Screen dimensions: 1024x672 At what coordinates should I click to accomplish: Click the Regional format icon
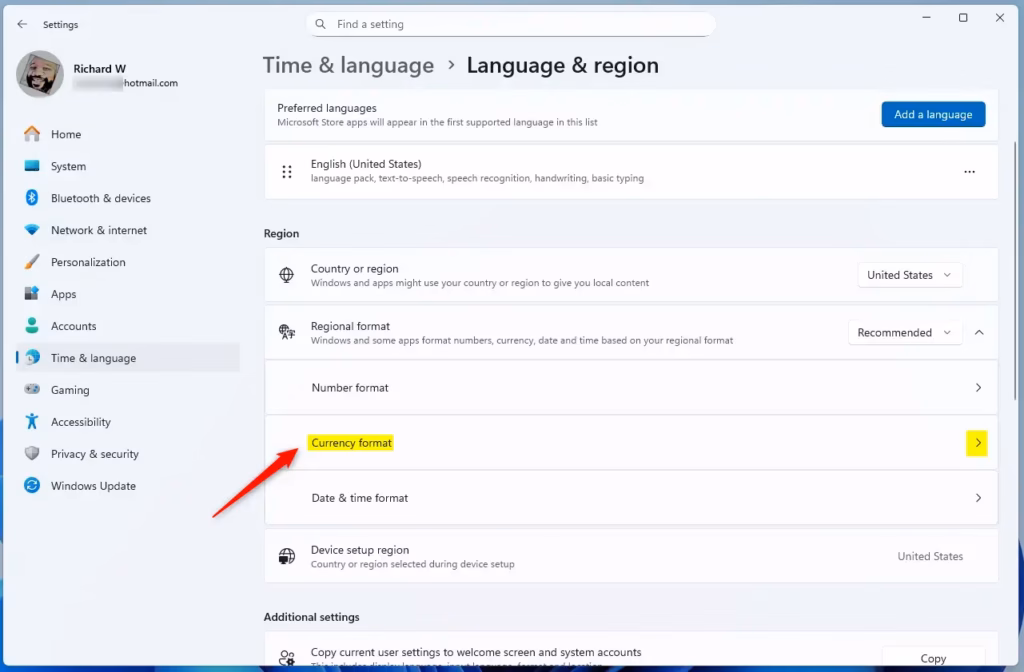pyautogui.click(x=287, y=332)
